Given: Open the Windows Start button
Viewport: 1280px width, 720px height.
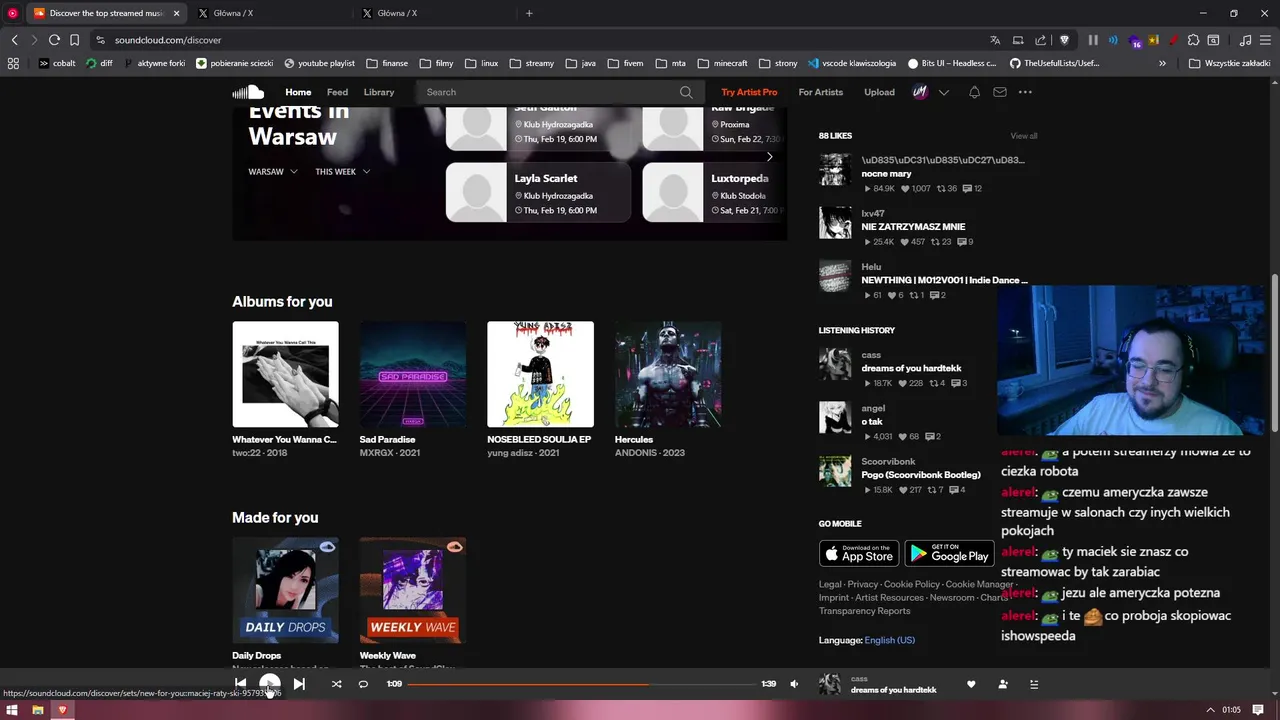Looking at the screenshot, I should coord(12,710).
